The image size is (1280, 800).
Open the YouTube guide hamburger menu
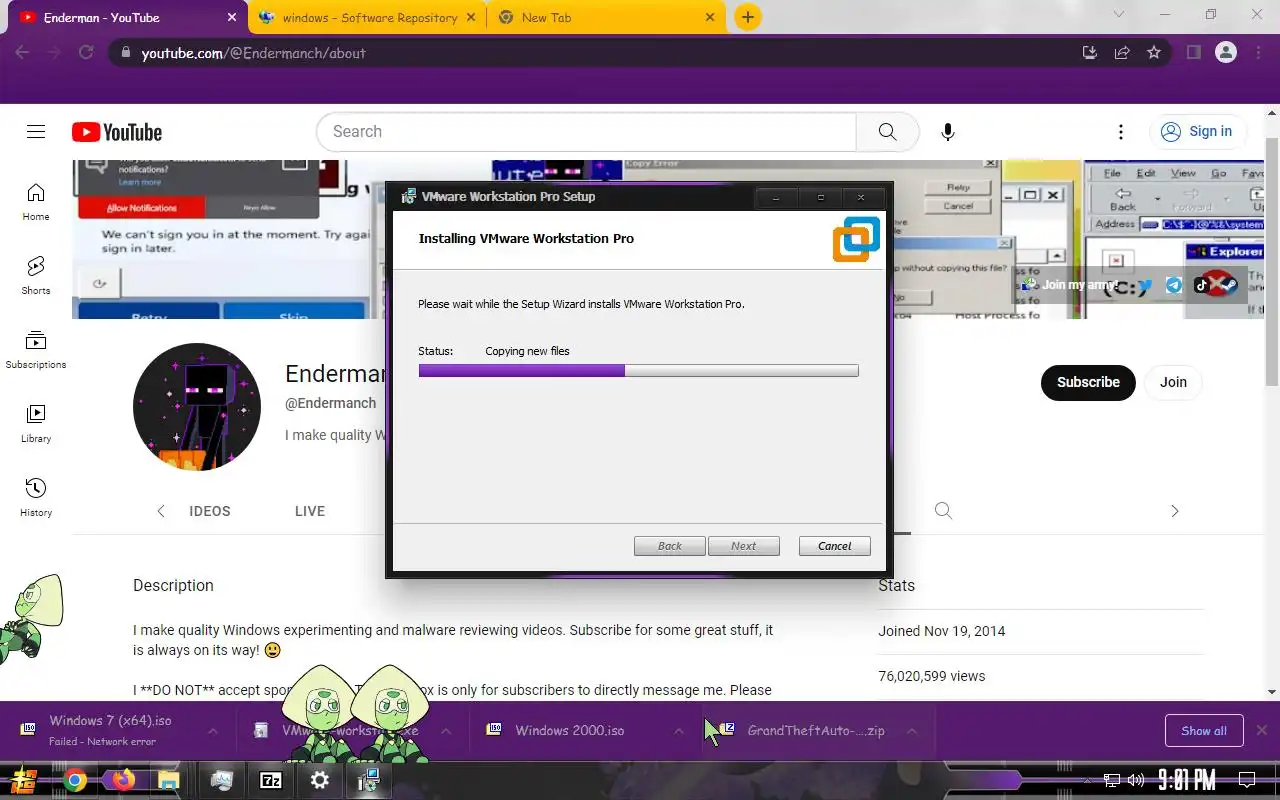36,132
